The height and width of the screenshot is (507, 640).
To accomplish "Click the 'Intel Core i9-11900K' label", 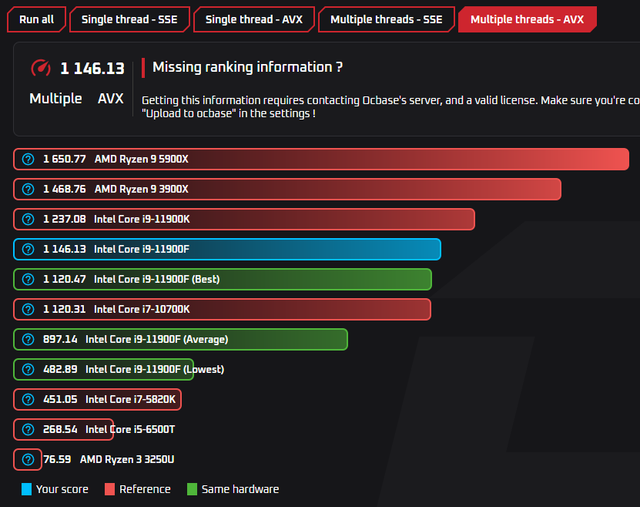I will coord(142,219).
